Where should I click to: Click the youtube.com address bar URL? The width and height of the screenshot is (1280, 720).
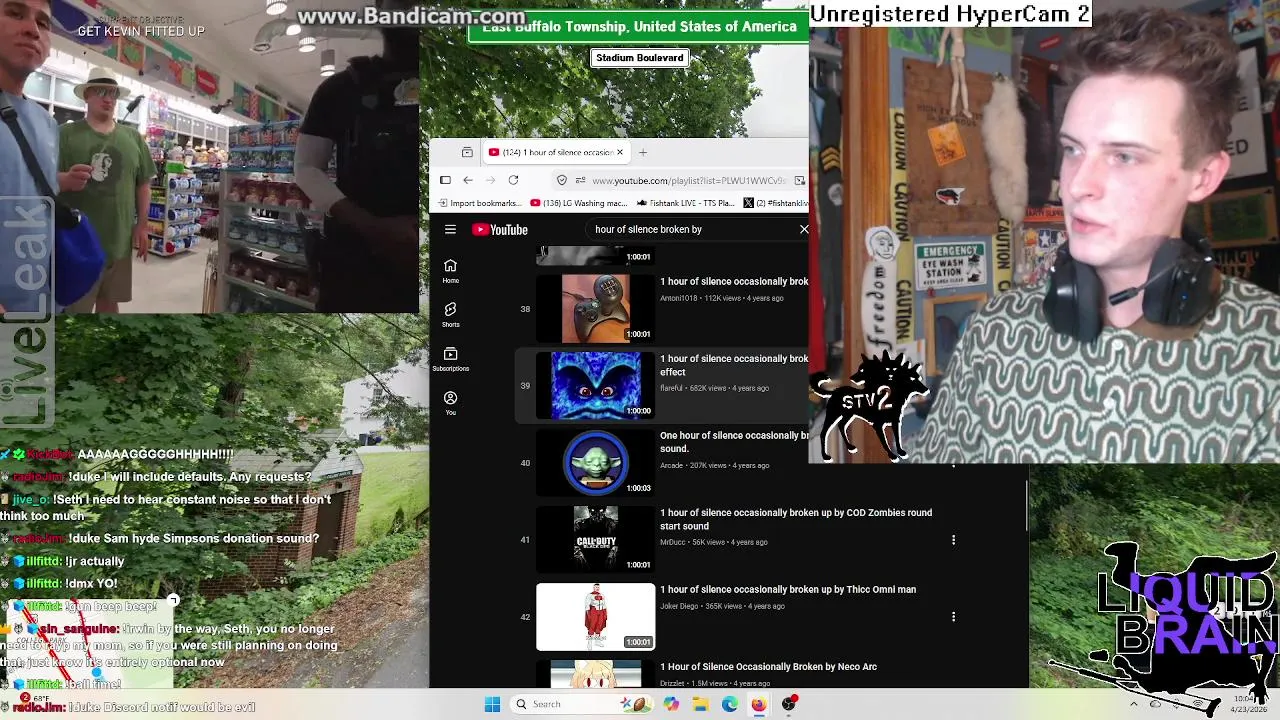(x=688, y=181)
